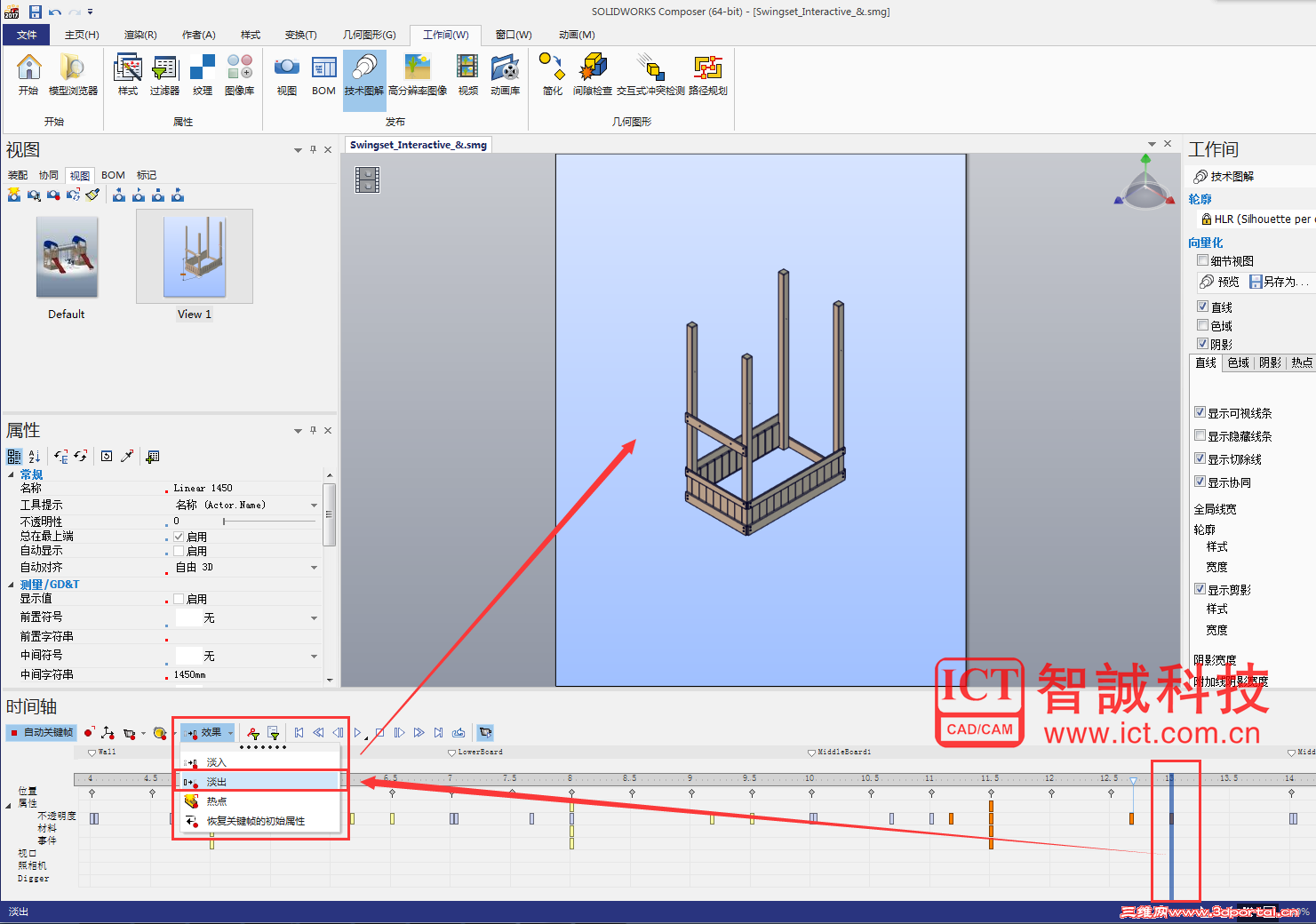Select 淡入 fade-in from effects menu

(x=260, y=762)
